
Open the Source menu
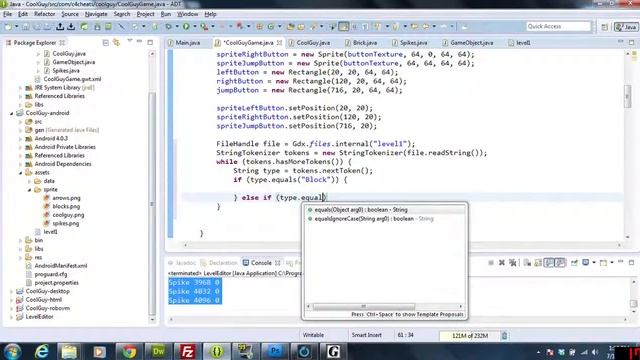70,14
